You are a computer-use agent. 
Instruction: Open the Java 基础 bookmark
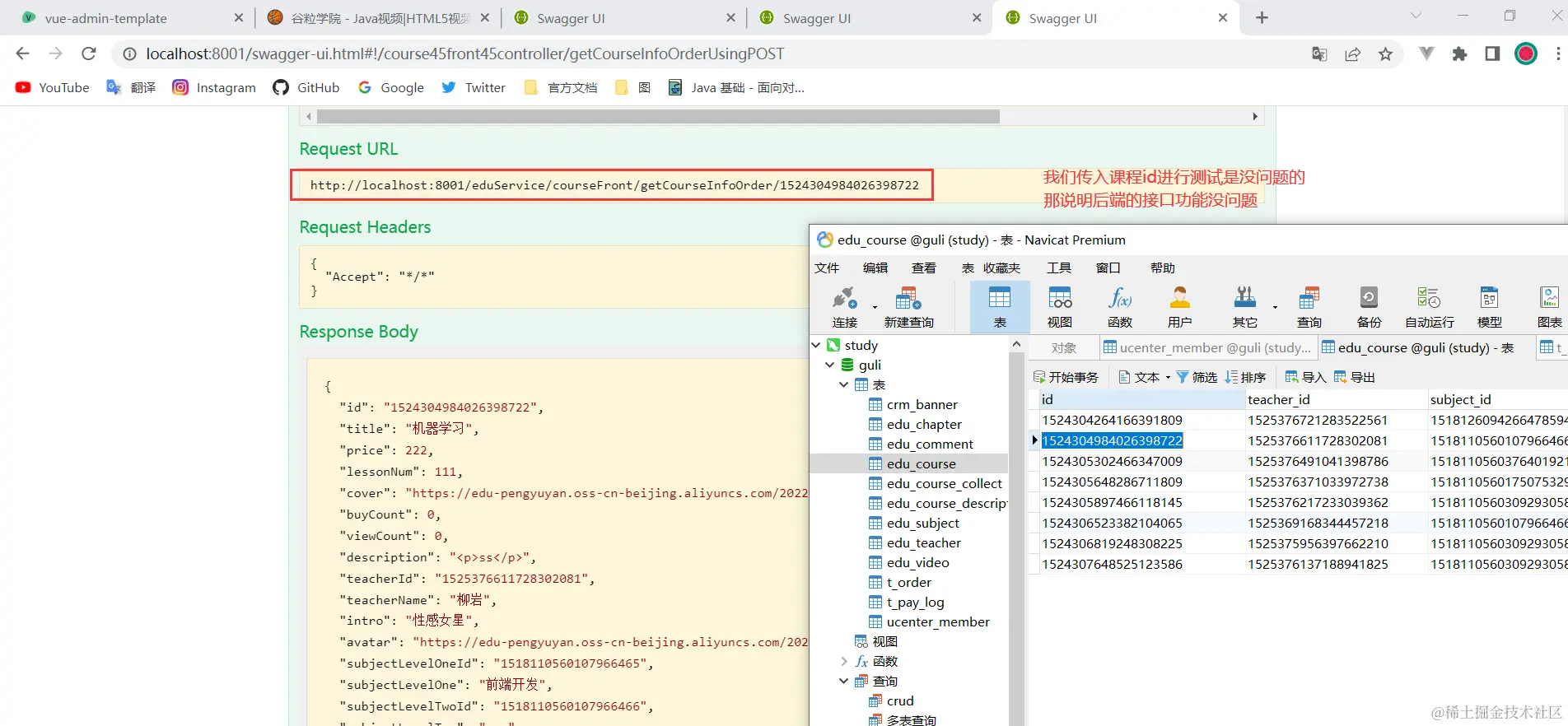pyautogui.click(x=736, y=87)
